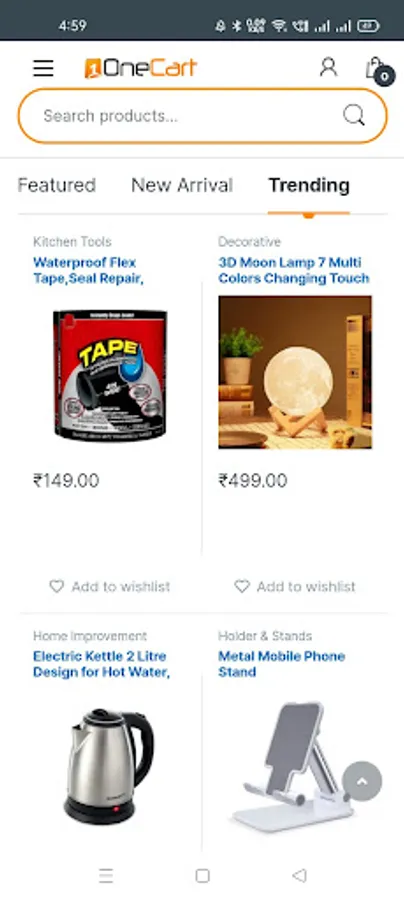
Task: Tap the moon lamp product image
Action: [x=295, y=372]
